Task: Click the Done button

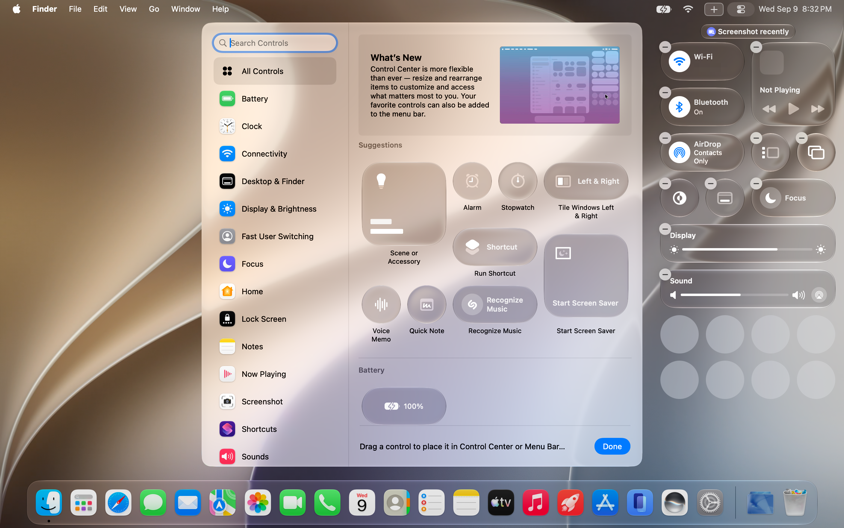Action: [x=612, y=446]
